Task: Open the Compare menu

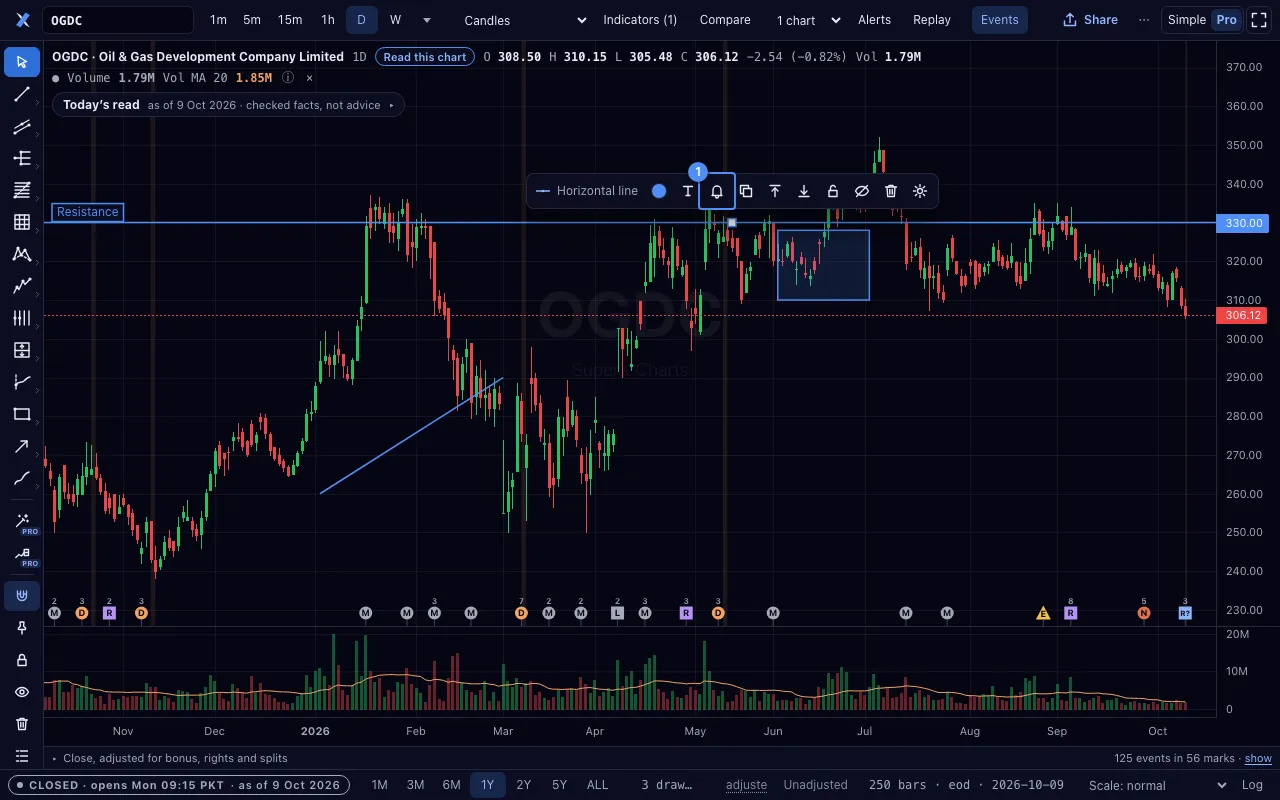Action: (x=725, y=20)
